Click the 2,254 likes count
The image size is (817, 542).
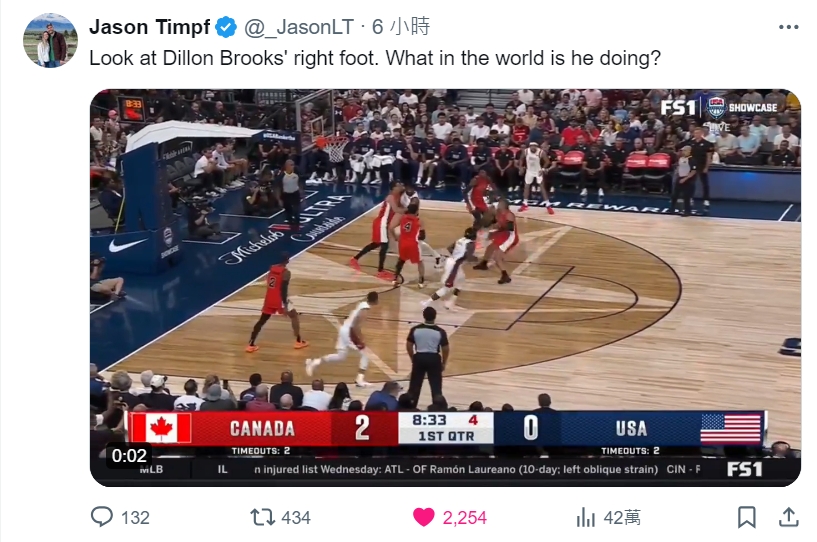click(x=465, y=518)
